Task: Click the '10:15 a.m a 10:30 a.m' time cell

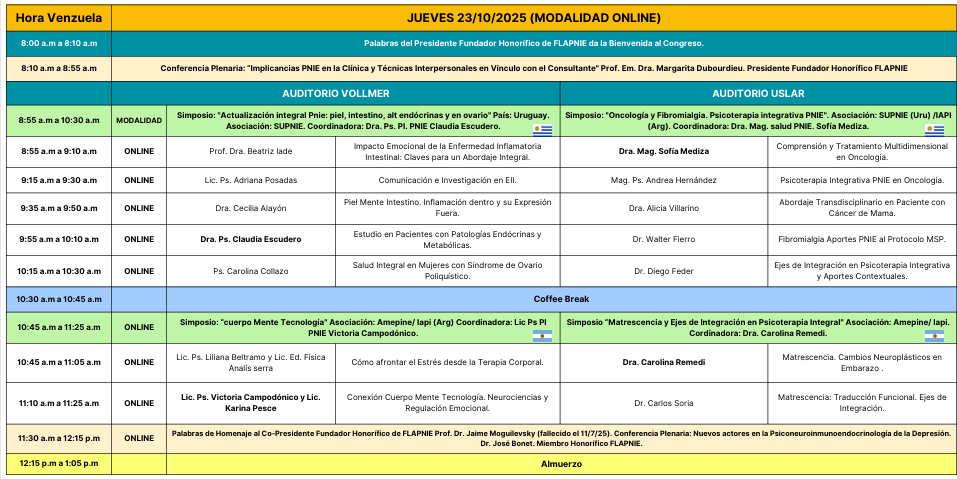Action: [x=59, y=271]
